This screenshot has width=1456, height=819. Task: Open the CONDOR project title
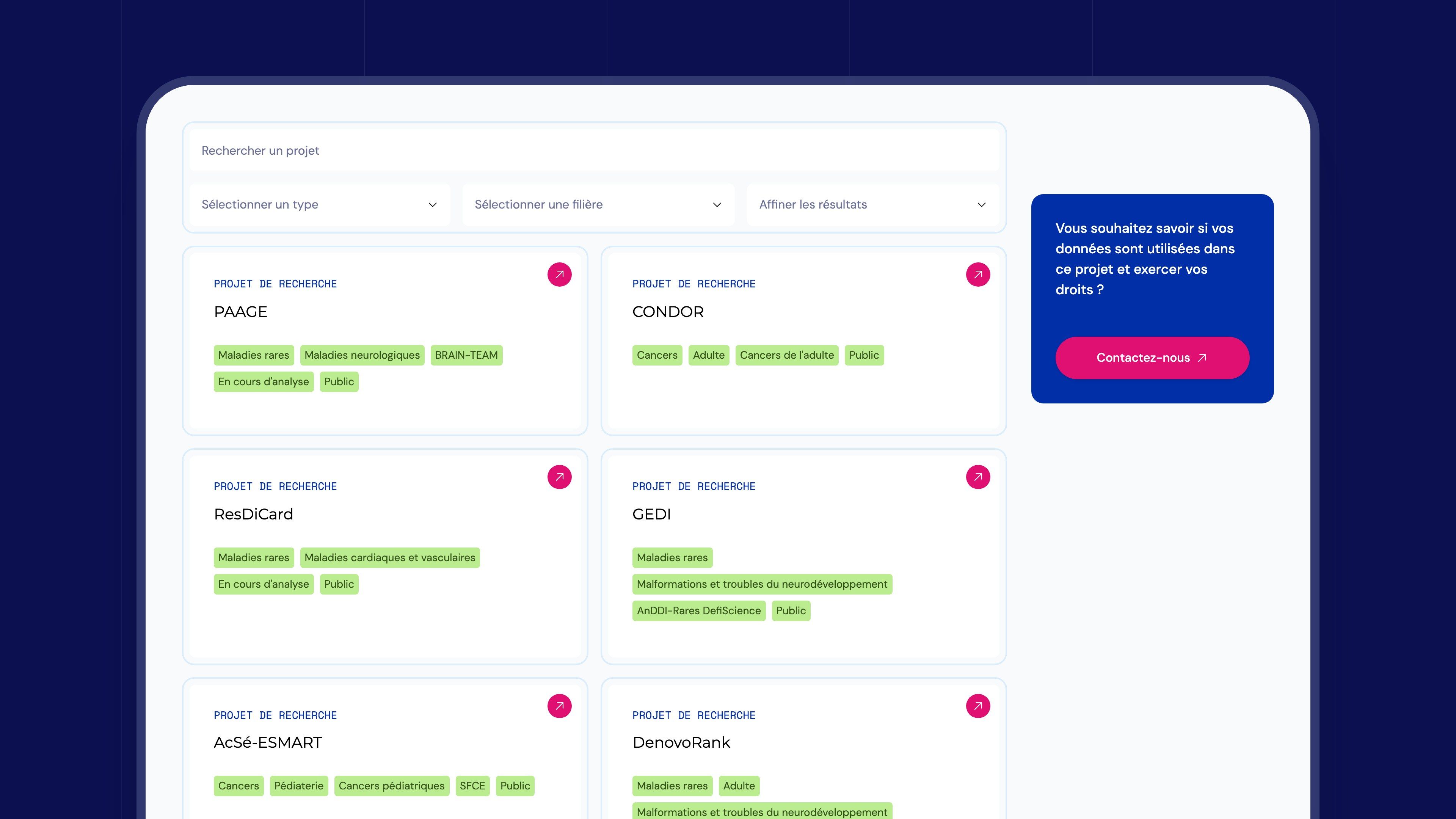[667, 311]
